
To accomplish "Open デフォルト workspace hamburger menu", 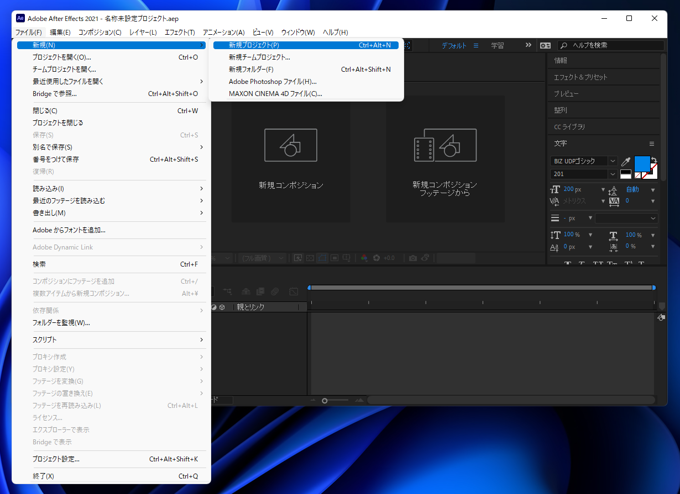I will pyautogui.click(x=476, y=46).
